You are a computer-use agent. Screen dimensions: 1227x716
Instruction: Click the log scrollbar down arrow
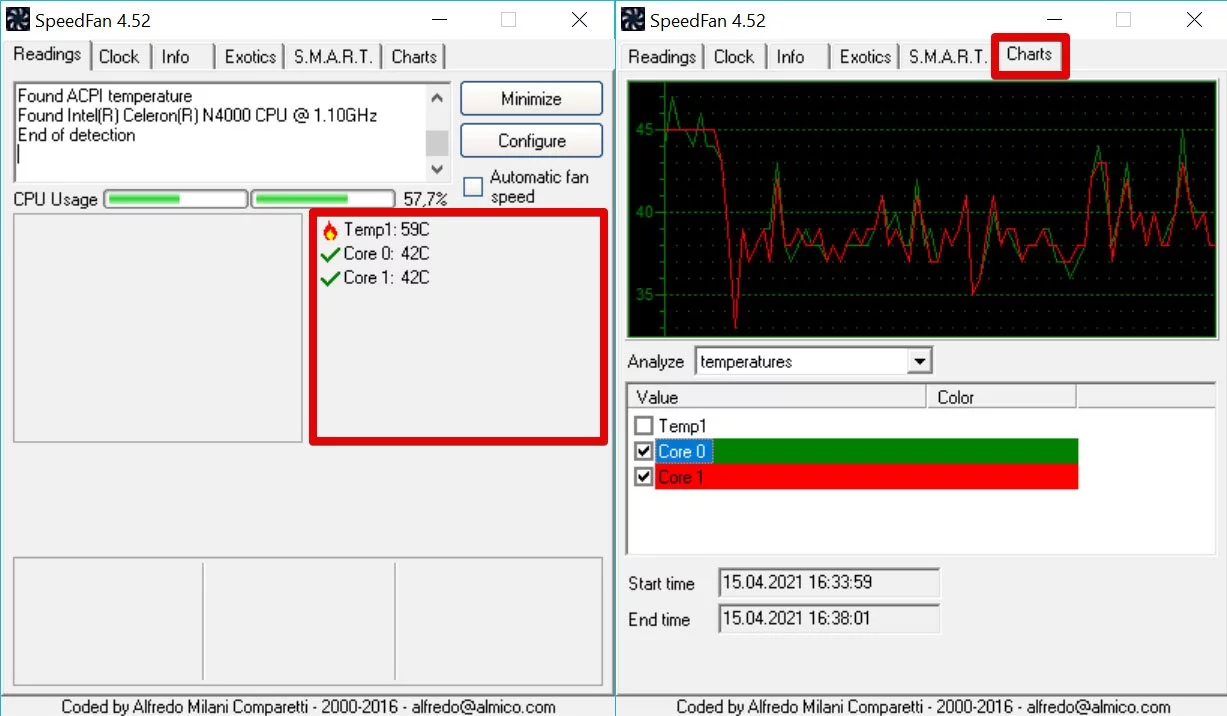[x=437, y=169]
